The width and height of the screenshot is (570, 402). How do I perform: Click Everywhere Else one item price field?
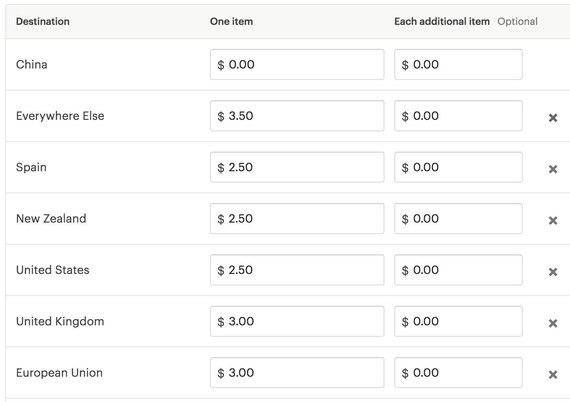point(297,116)
